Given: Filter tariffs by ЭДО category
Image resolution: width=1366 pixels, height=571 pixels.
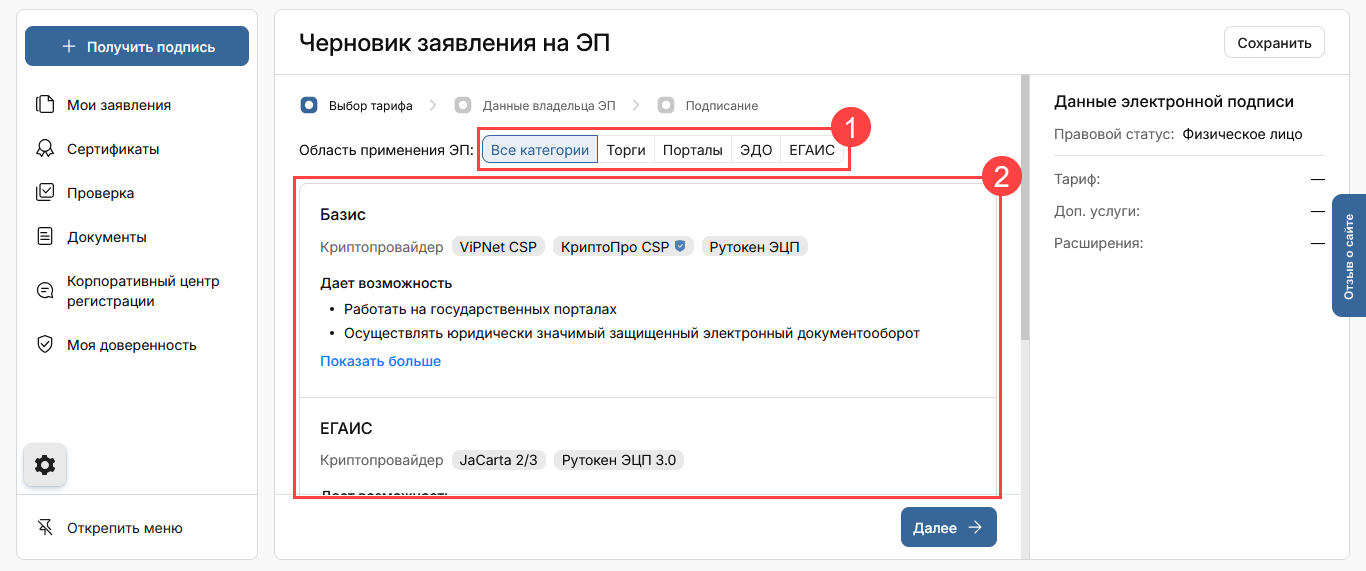Looking at the screenshot, I should click(x=755, y=150).
